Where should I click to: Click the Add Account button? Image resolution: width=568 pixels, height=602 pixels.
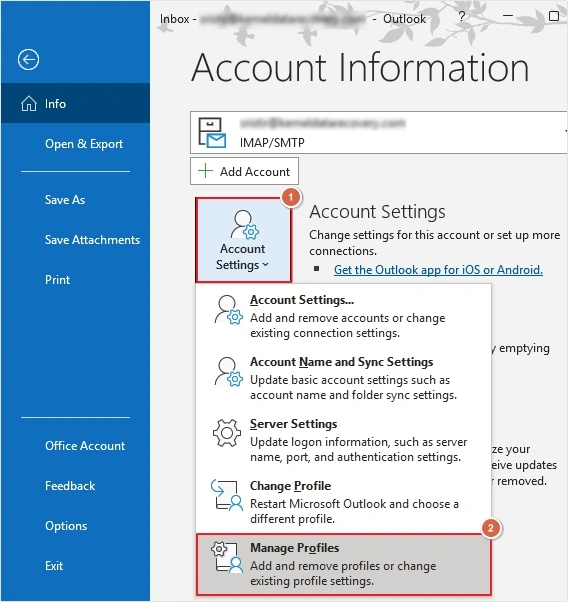click(x=244, y=171)
